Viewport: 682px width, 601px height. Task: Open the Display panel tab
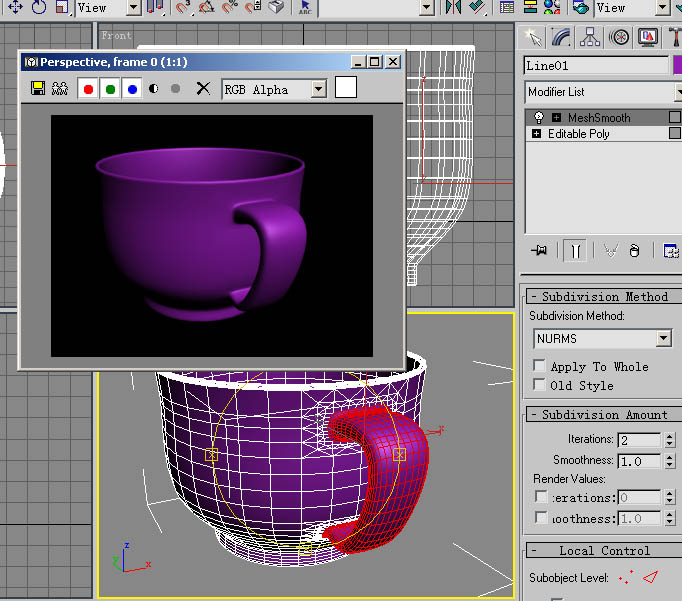click(x=648, y=37)
